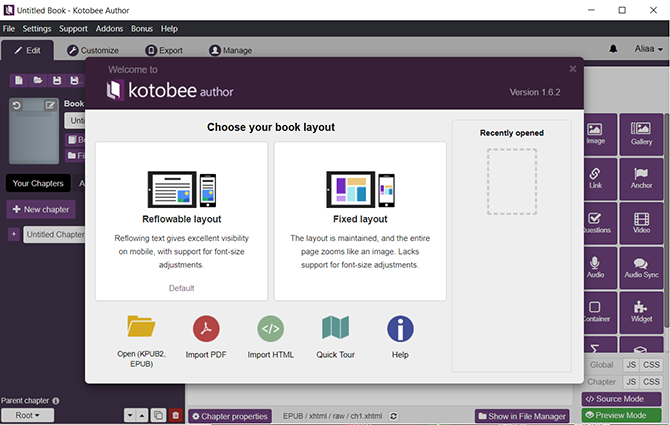
Task: Expand the Untitled Chapter tree item
Action: pos(13,234)
